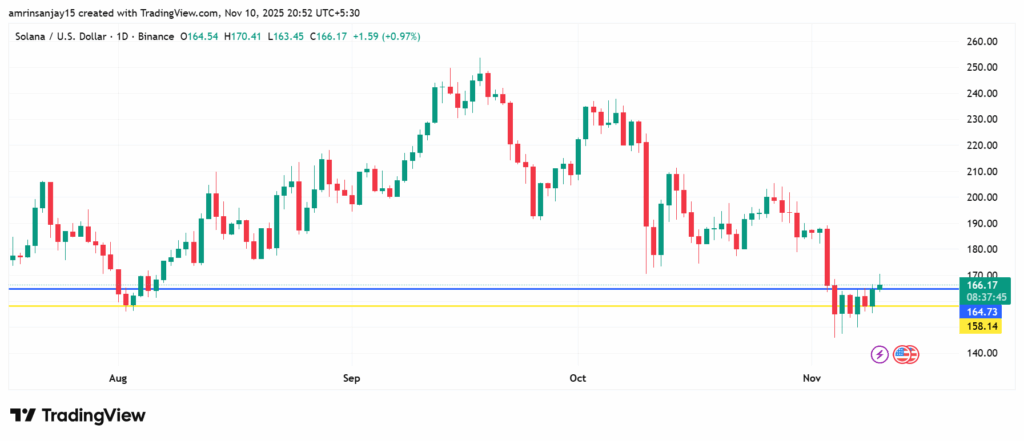
Task: Click the purple lightning bolt event icon
Action: (879, 353)
